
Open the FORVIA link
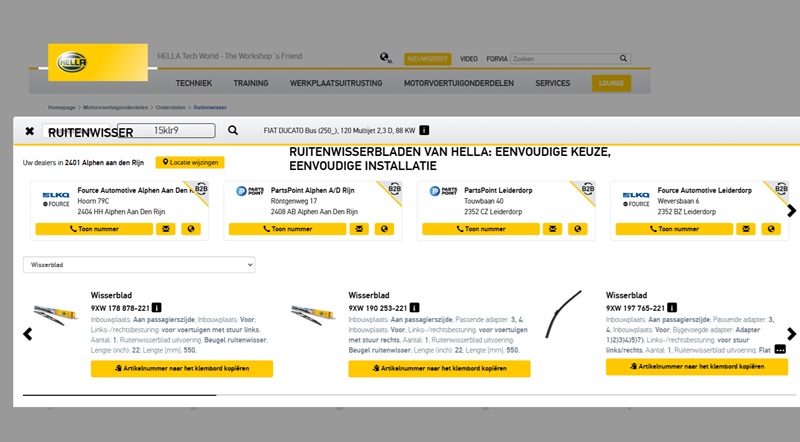[497, 59]
